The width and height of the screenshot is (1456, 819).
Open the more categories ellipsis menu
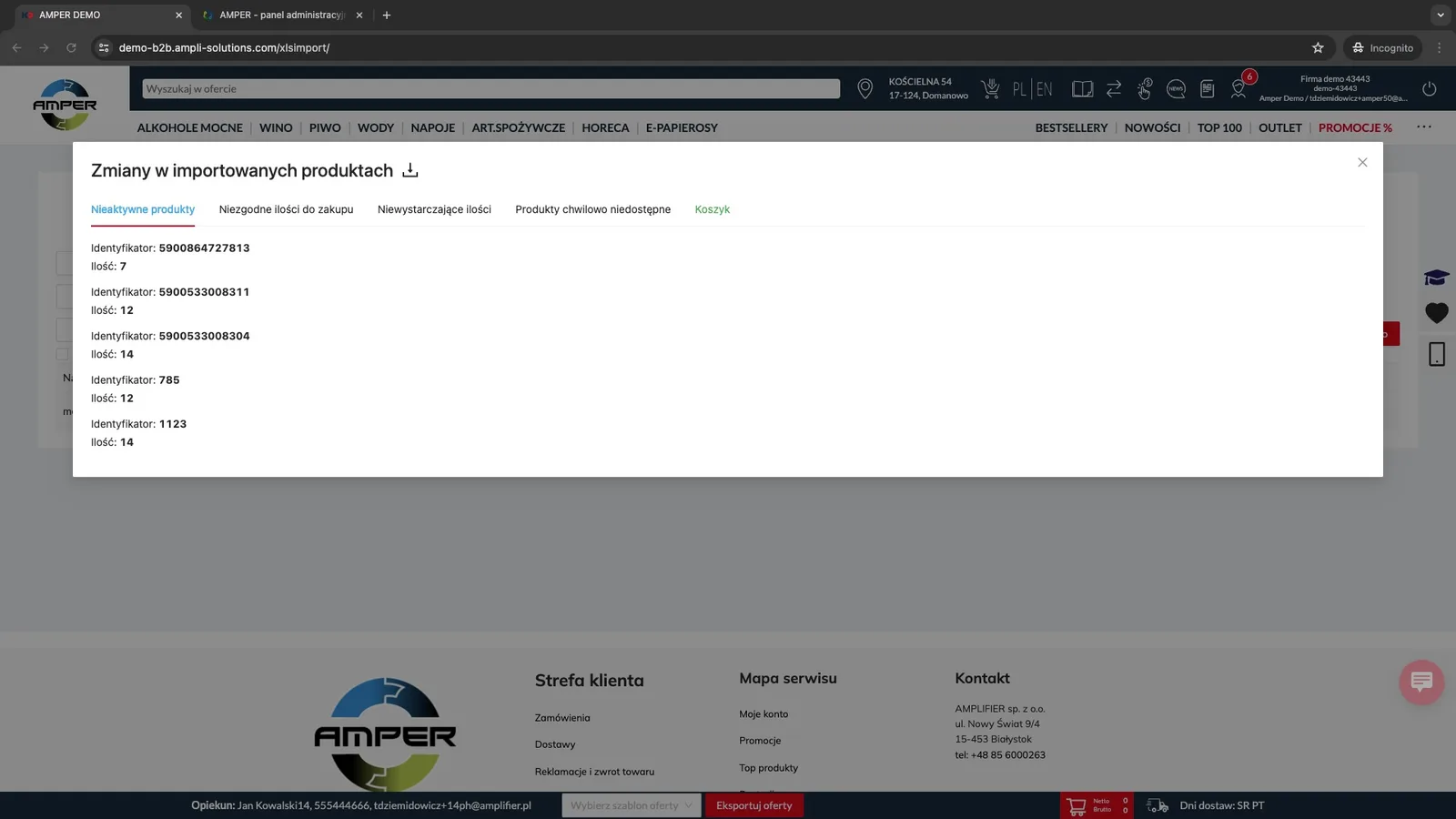[1424, 127]
